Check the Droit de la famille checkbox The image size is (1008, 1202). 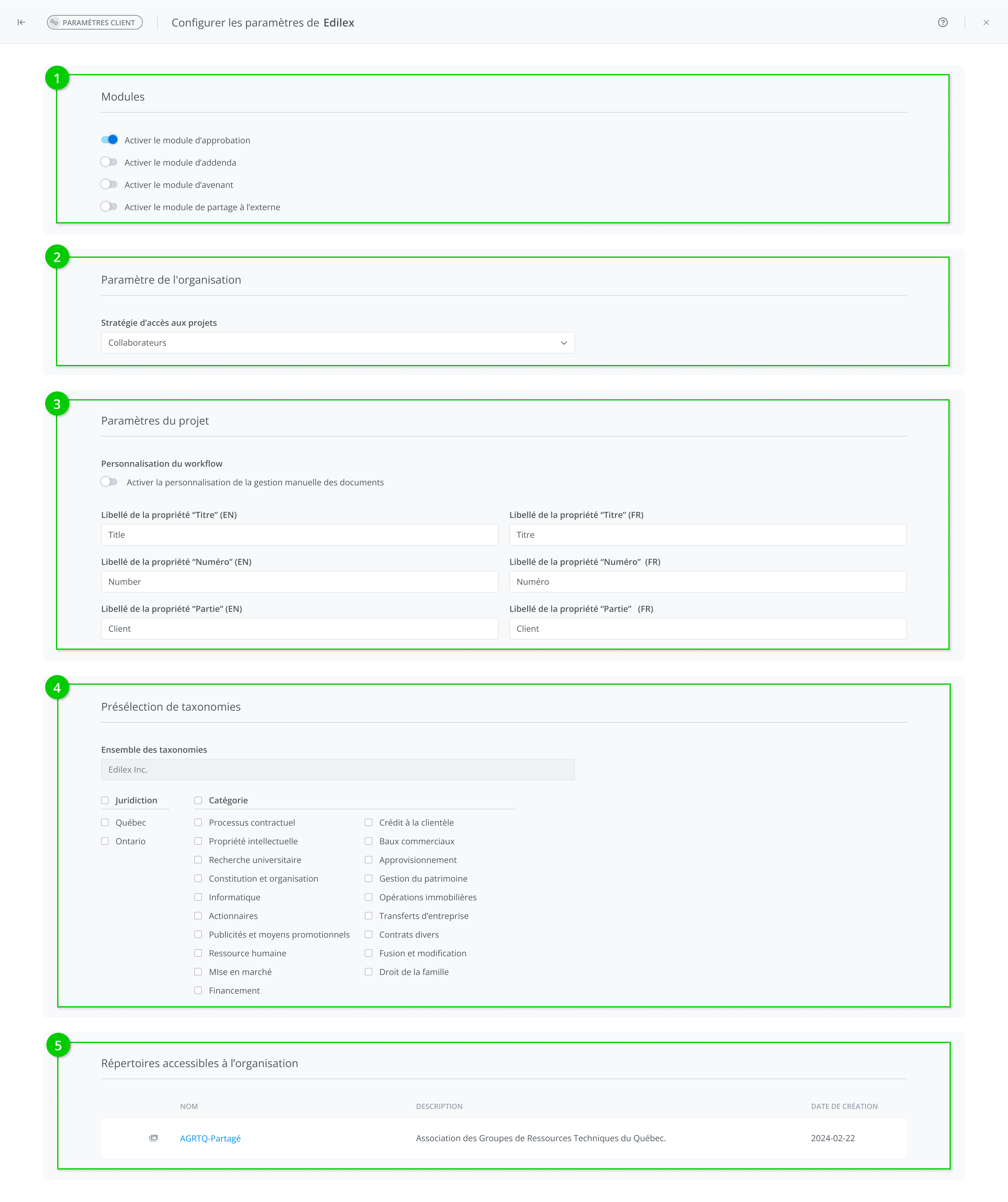click(369, 972)
